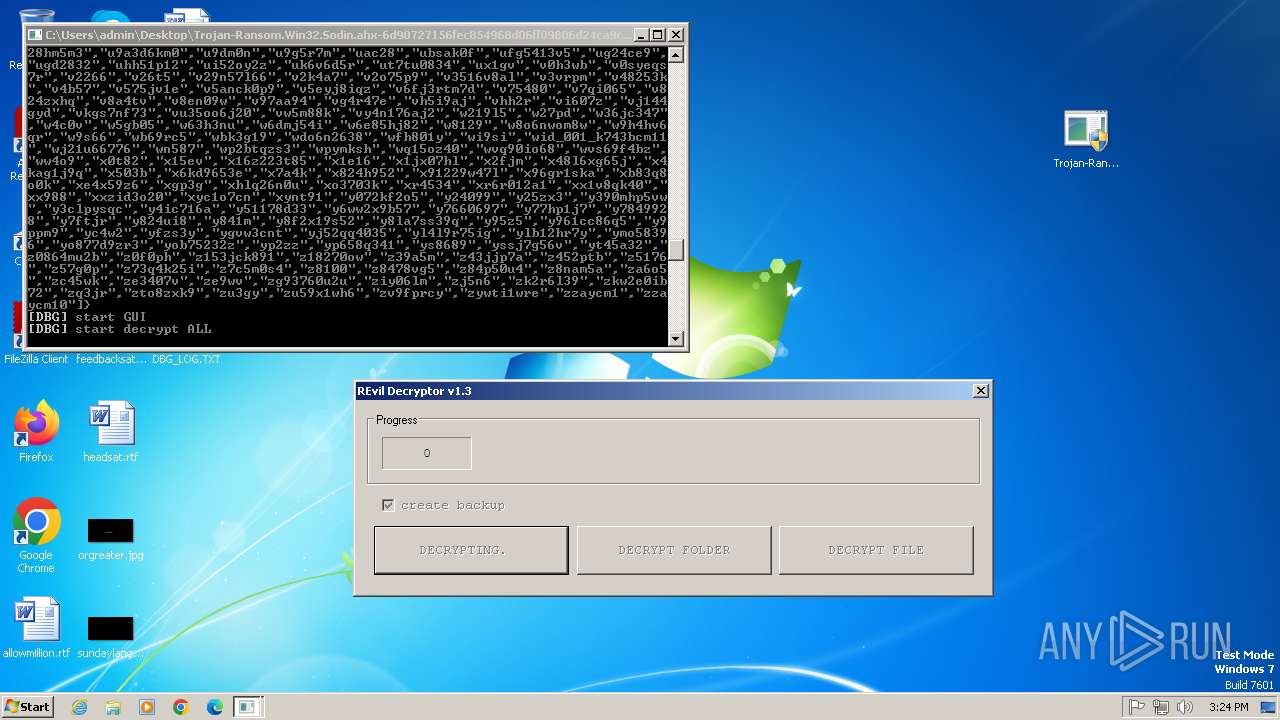Open the Skype desktop icon at top
1280x720 pixels.
click(110, 16)
